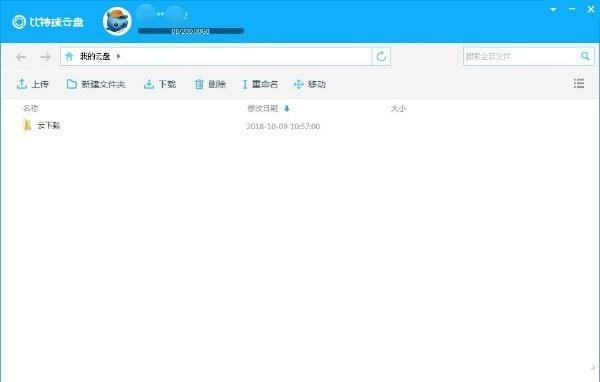Click the search magnifier icon
The height and width of the screenshot is (382, 600).
[585, 56]
